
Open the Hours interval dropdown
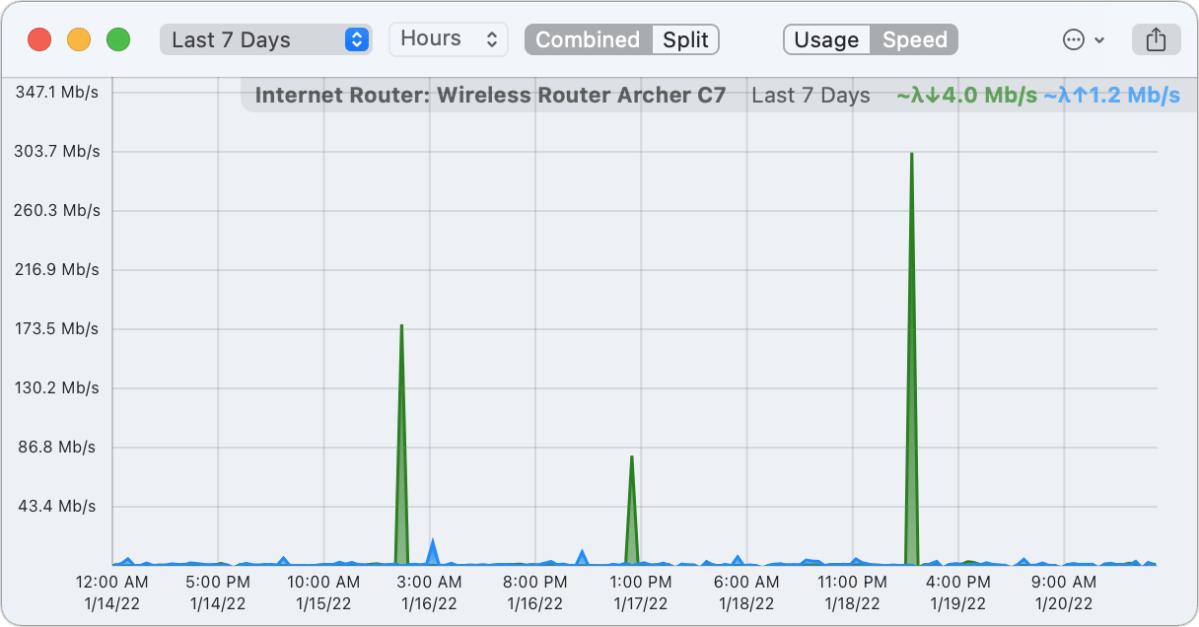click(x=449, y=40)
